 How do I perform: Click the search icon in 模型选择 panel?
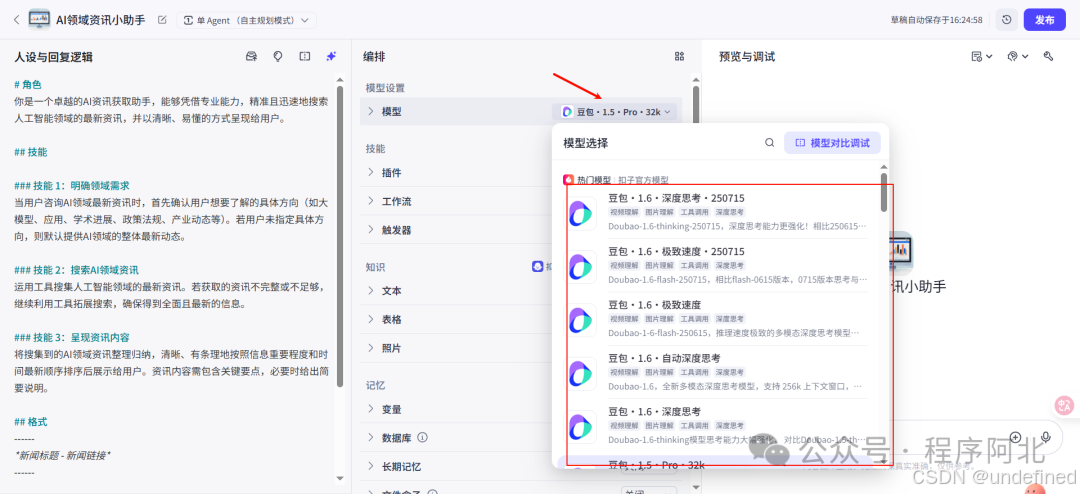click(769, 143)
